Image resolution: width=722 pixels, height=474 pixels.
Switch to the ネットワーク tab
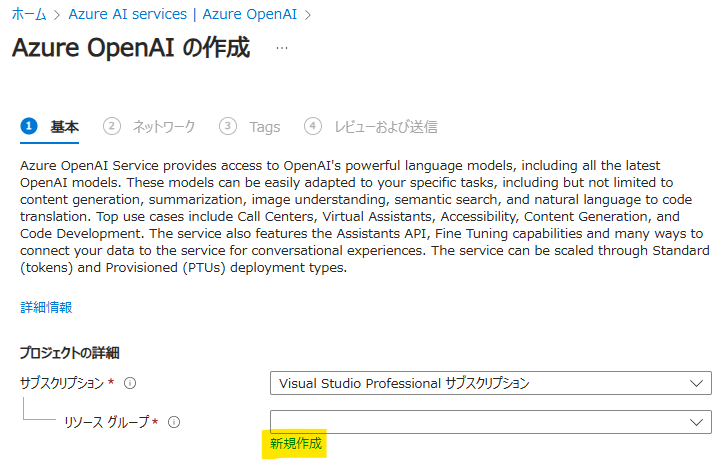[164, 127]
